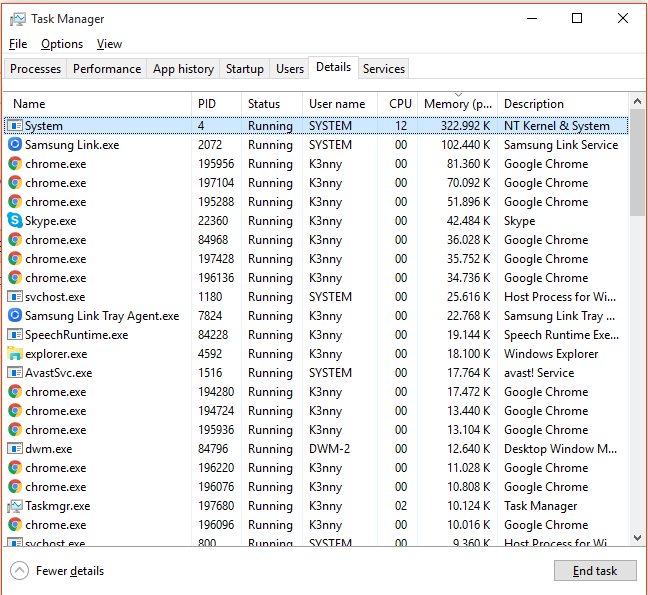The height and width of the screenshot is (595, 648).
Task: Open the View menu
Action: click(x=109, y=44)
